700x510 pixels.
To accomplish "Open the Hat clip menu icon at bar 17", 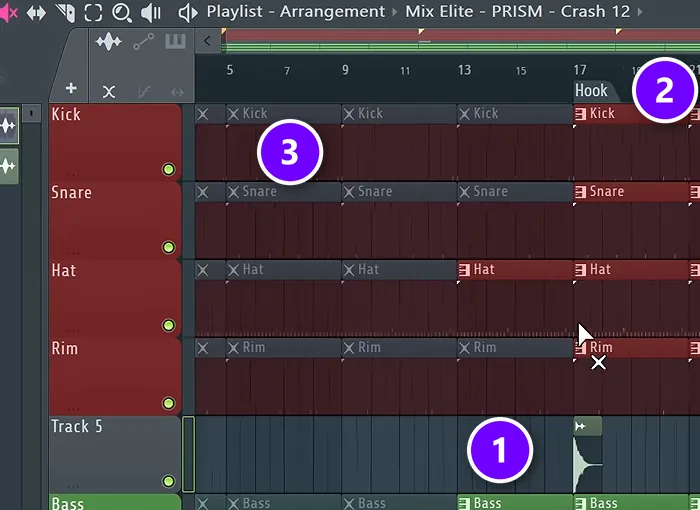I will click(580, 270).
